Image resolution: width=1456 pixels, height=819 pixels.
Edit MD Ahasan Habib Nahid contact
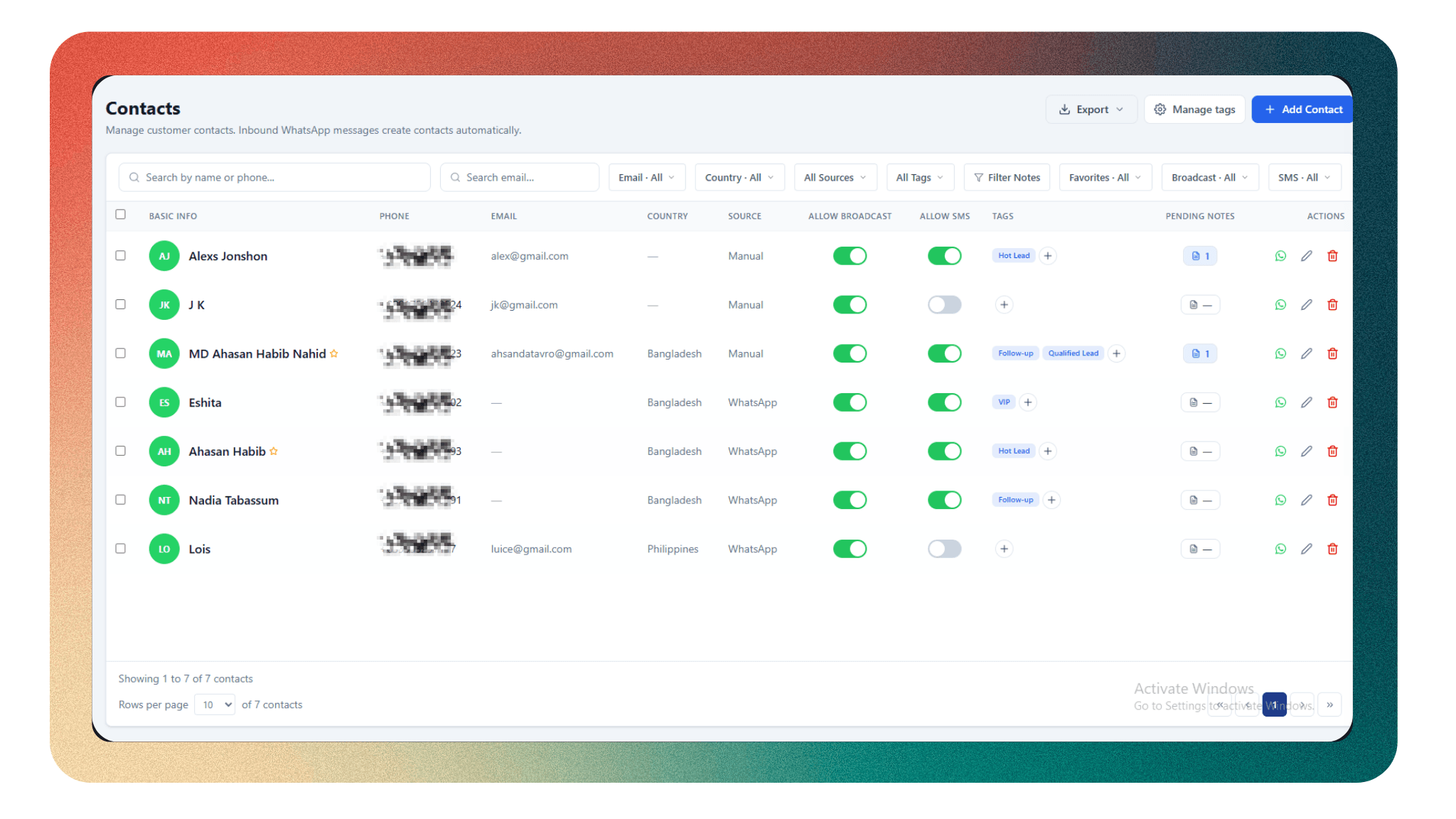point(1307,354)
